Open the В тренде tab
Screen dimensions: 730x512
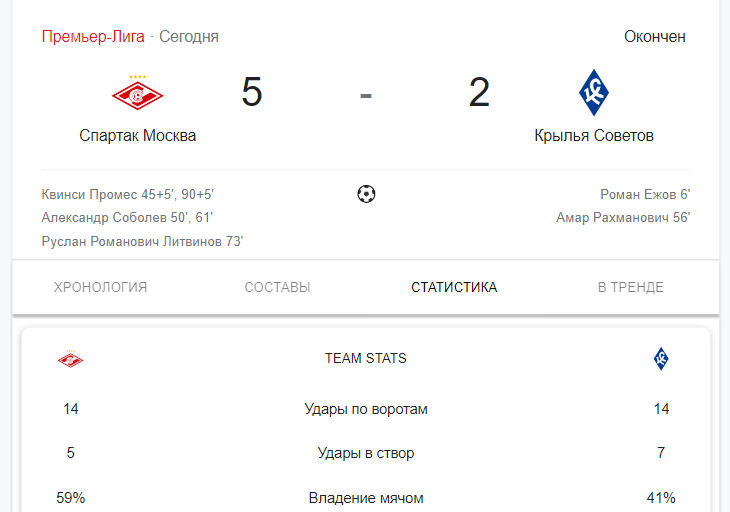tap(631, 287)
